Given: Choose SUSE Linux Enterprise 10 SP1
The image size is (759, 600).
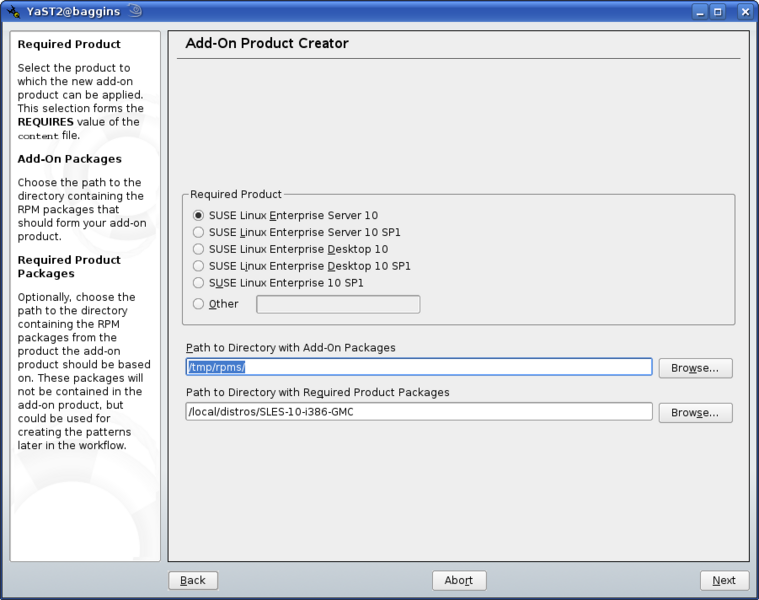Looking at the screenshot, I should 199,283.
